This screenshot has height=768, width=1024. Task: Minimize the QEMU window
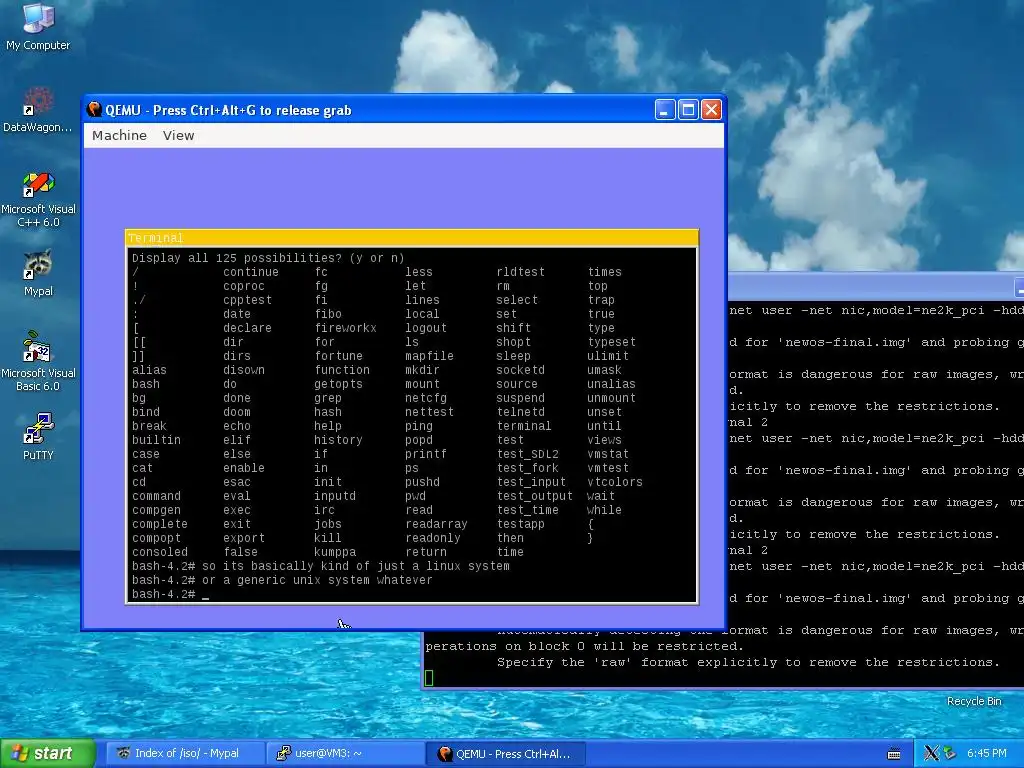pos(665,110)
